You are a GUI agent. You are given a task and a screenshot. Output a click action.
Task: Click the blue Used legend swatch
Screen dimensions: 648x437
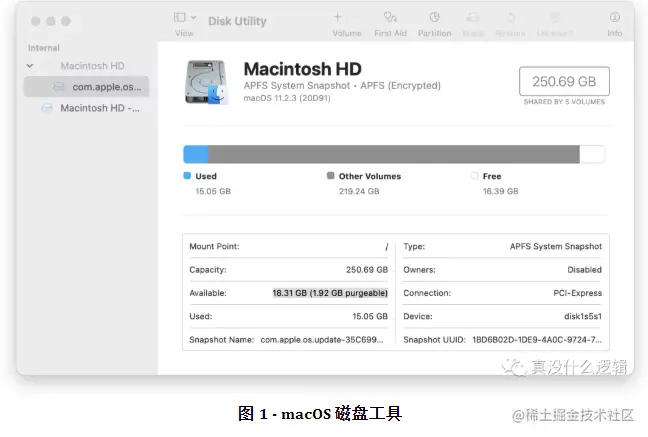pyautogui.click(x=187, y=176)
